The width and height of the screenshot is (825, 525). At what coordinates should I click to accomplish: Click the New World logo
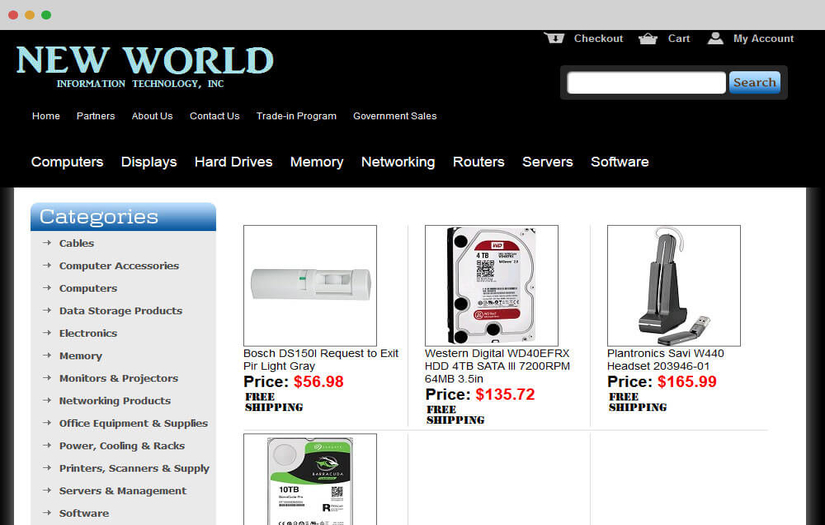click(x=145, y=67)
